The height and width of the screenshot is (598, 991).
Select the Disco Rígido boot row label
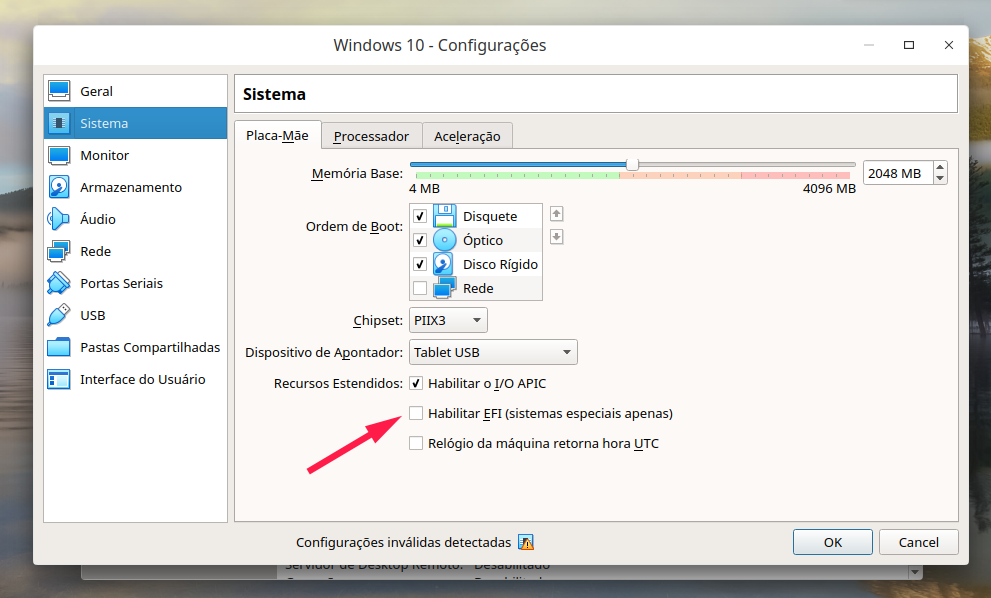point(501,264)
